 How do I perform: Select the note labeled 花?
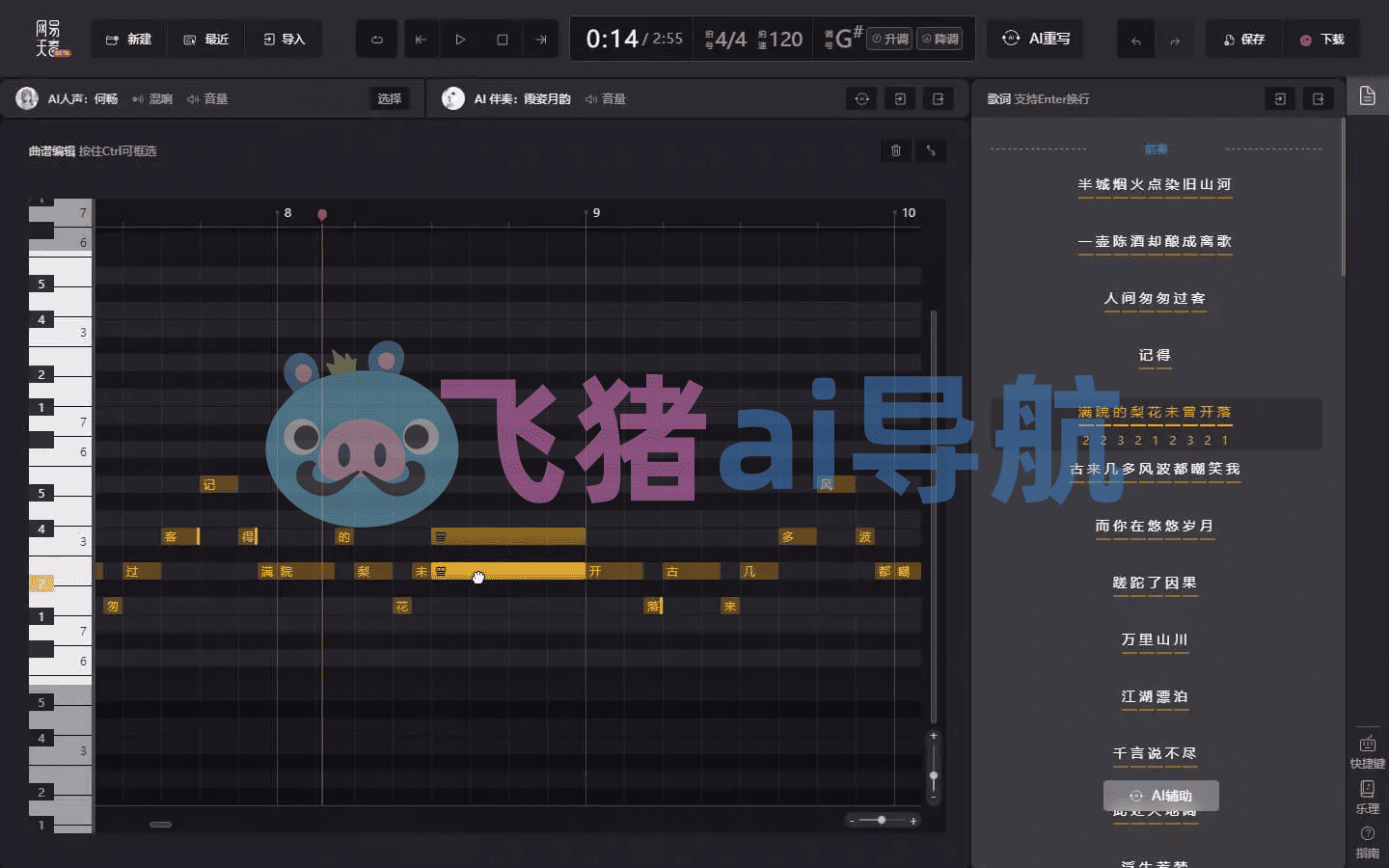402,606
